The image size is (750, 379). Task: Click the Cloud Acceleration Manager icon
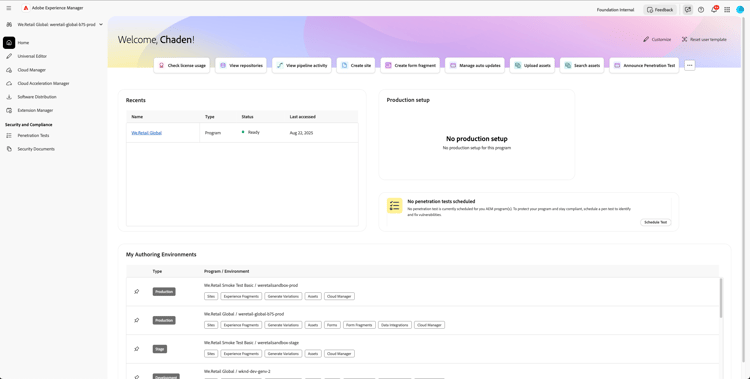click(x=9, y=83)
